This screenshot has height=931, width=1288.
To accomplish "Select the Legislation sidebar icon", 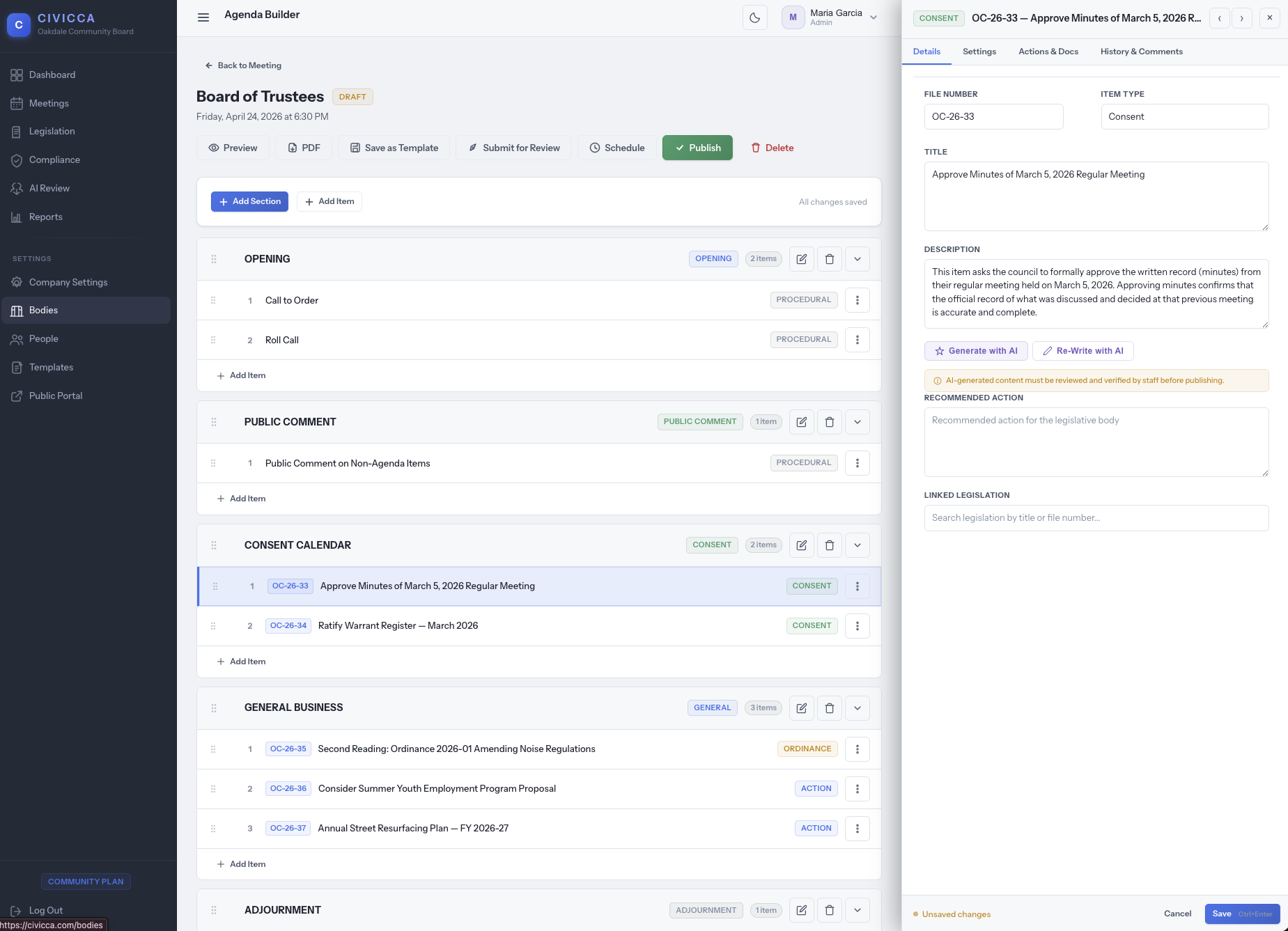I will (x=17, y=131).
